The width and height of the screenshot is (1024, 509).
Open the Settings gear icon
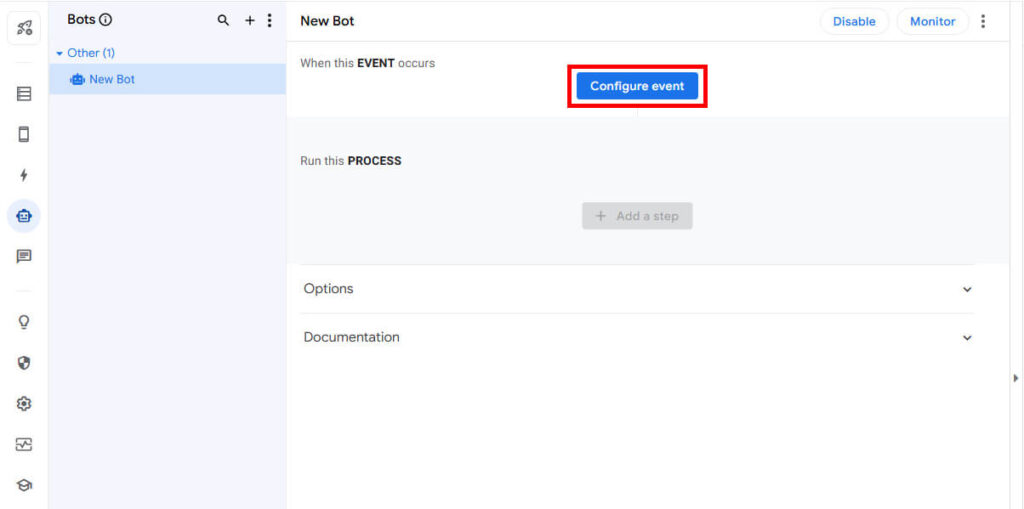[24, 404]
